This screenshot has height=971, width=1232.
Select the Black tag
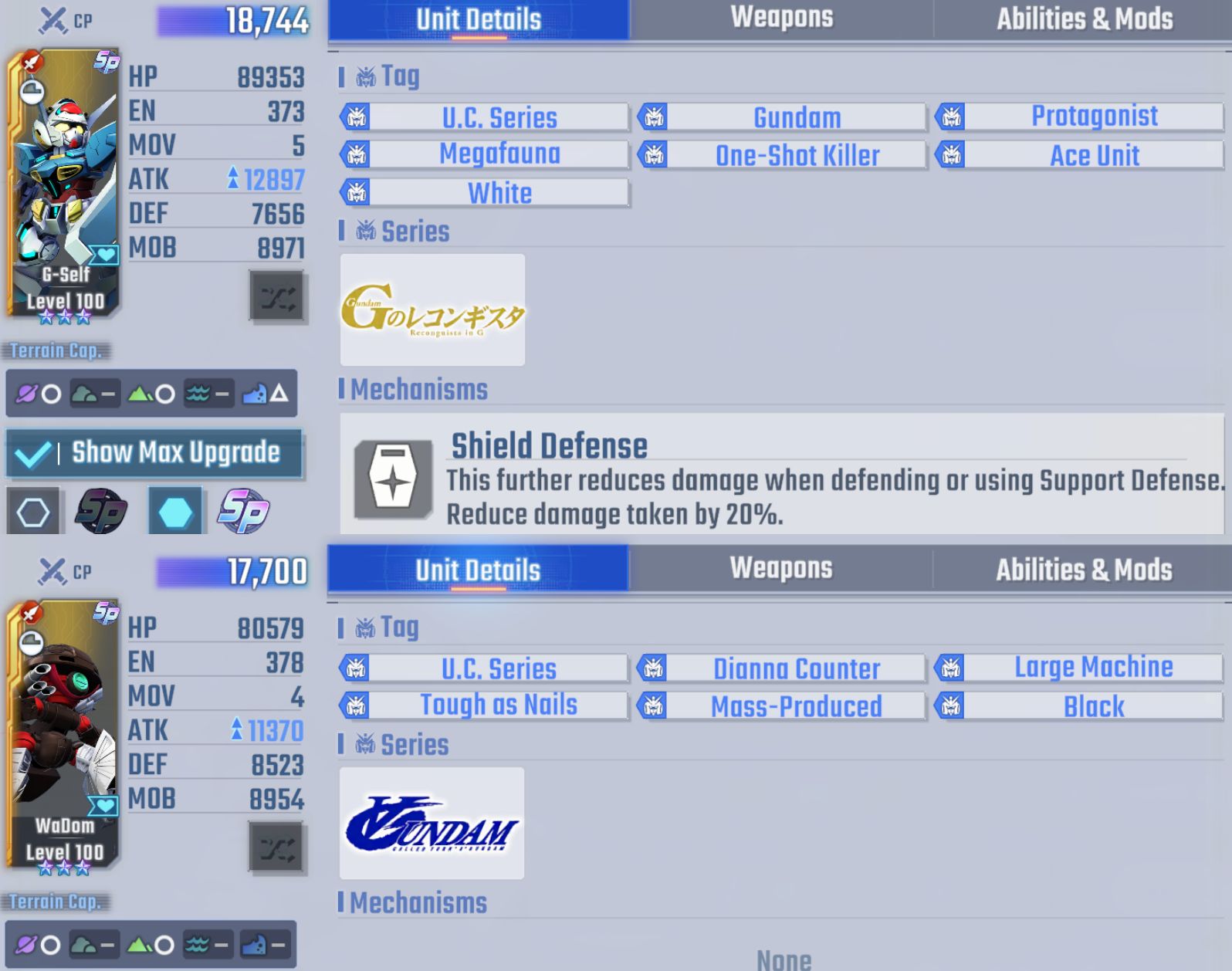click(1079, 705)
